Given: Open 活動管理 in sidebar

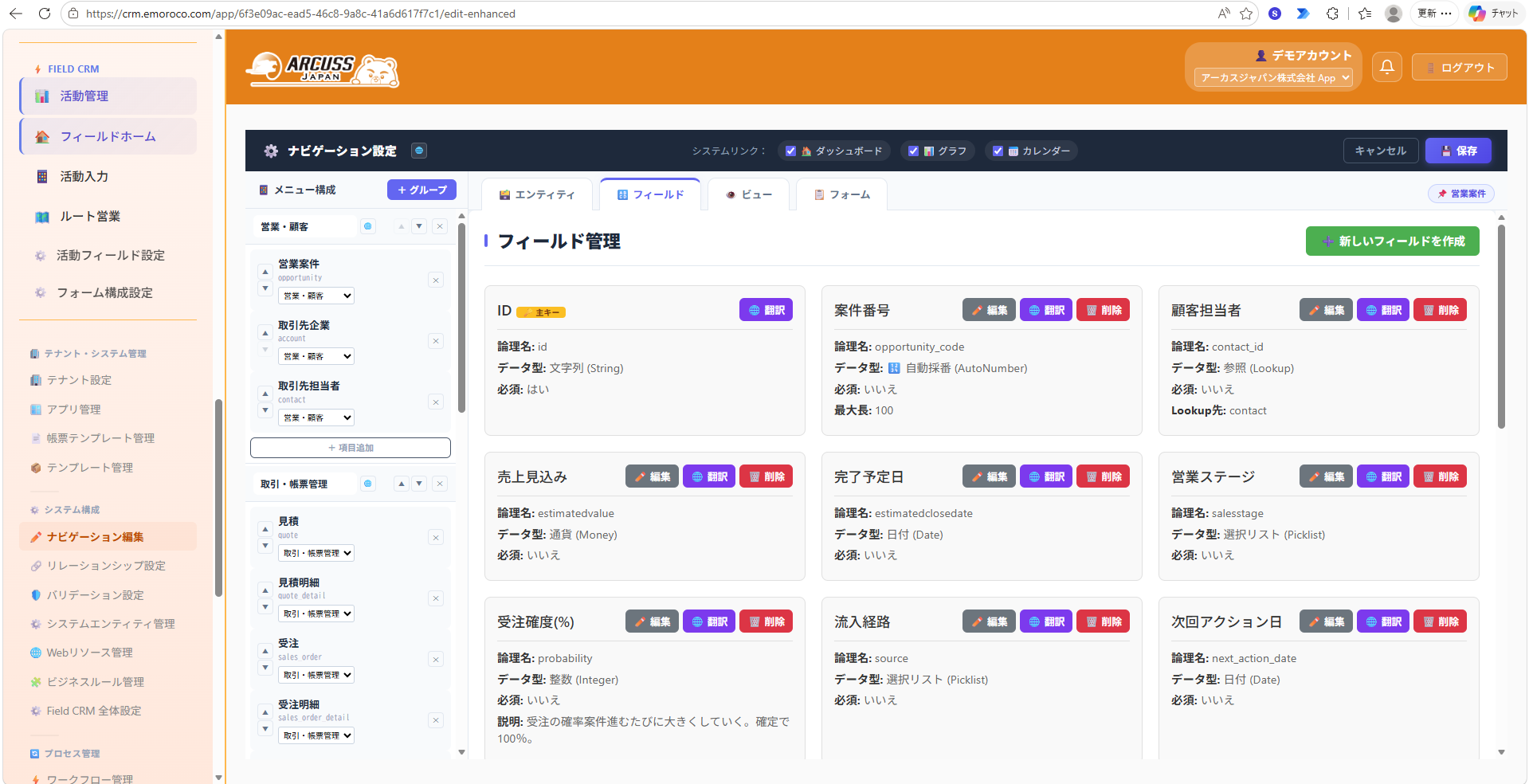Looking at the screenshot, I should coord(108,96).
